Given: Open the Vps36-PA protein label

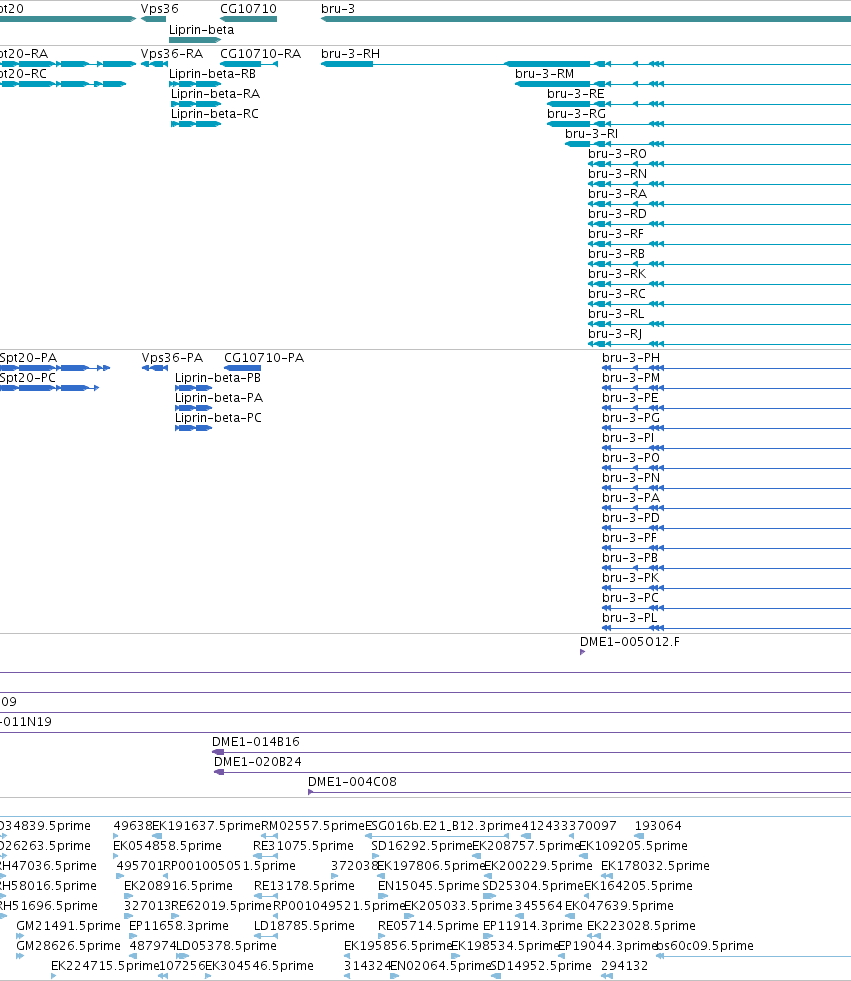Looking at the screenshot, I should [x=173, y=358].
